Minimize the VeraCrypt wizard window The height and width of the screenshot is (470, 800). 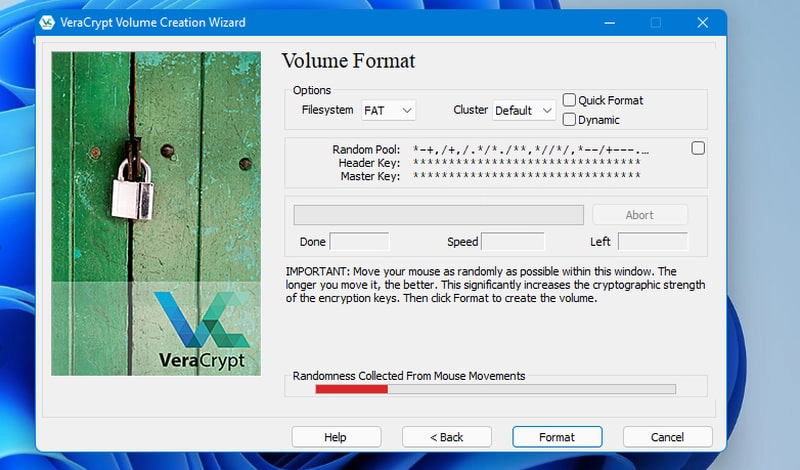point(609,22)
